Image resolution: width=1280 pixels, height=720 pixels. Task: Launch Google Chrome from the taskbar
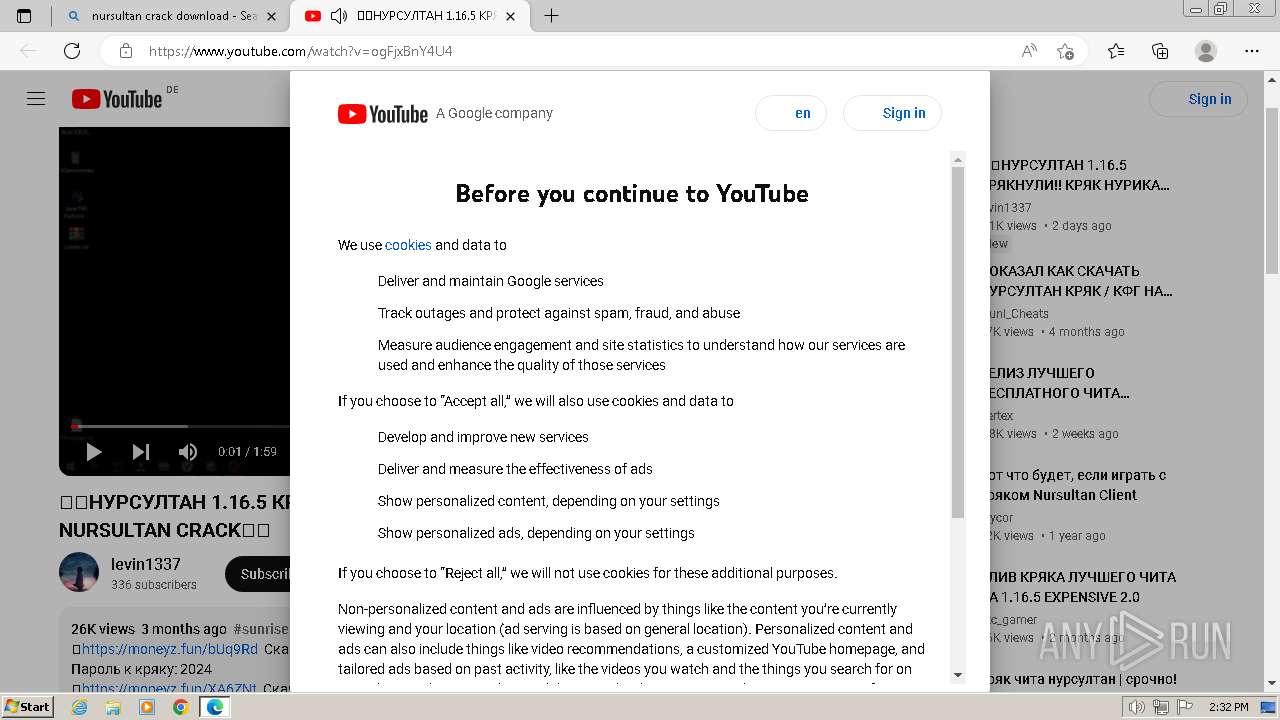(x=181, y=707)
